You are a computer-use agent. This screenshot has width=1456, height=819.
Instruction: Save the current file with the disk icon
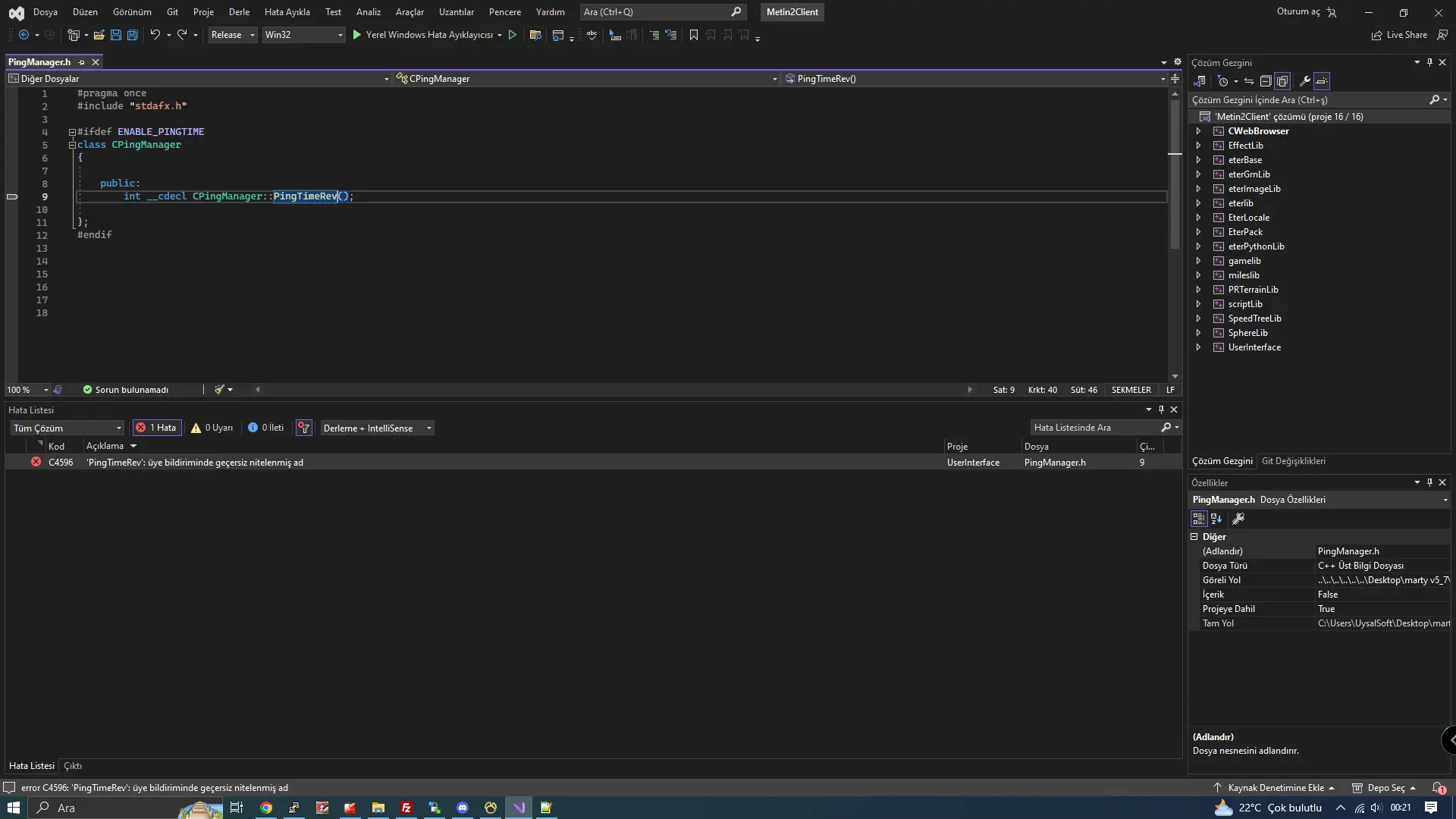tap(116, 35)
